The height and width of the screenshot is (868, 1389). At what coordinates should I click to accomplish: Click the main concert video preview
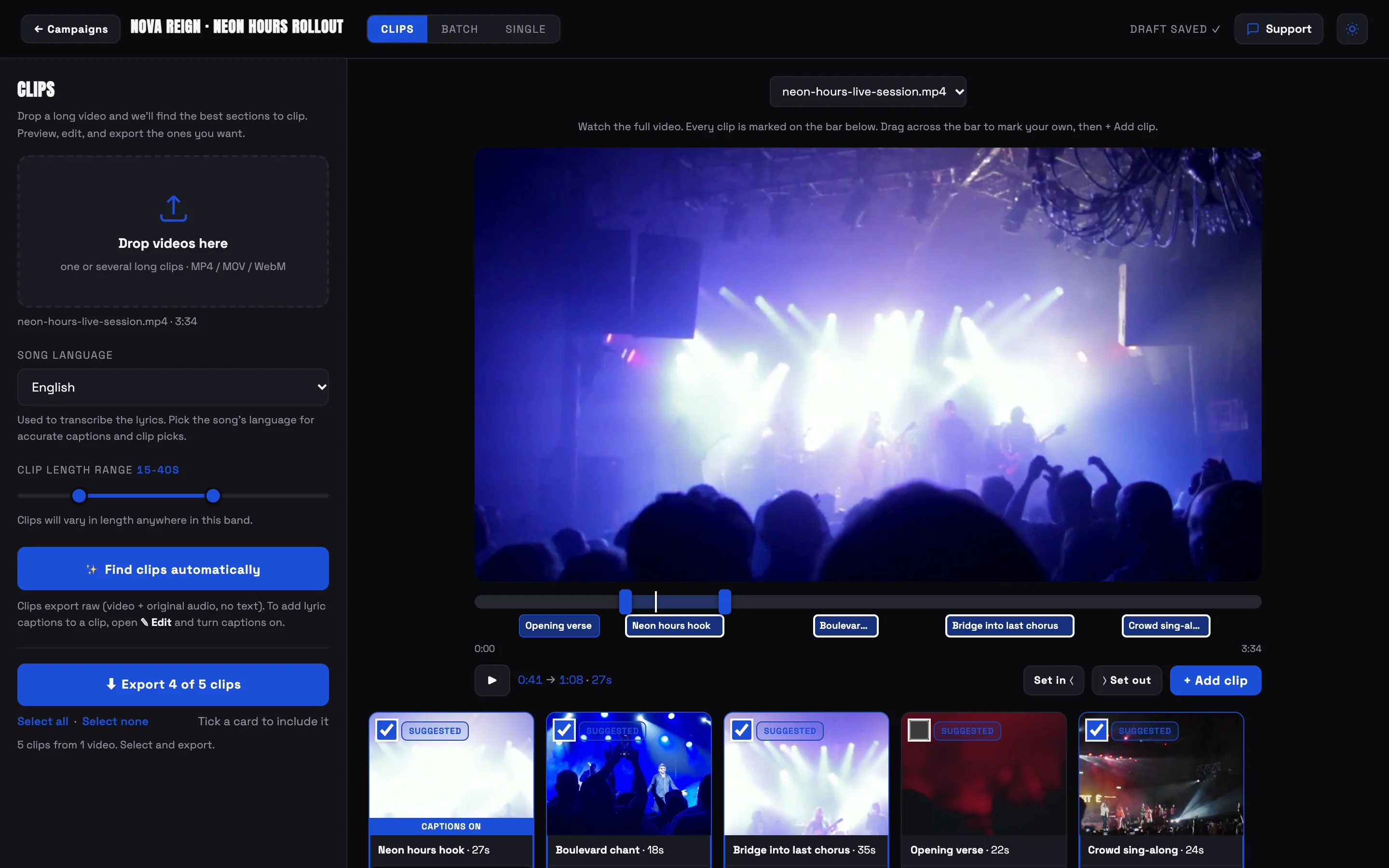(x=867, y=364)
